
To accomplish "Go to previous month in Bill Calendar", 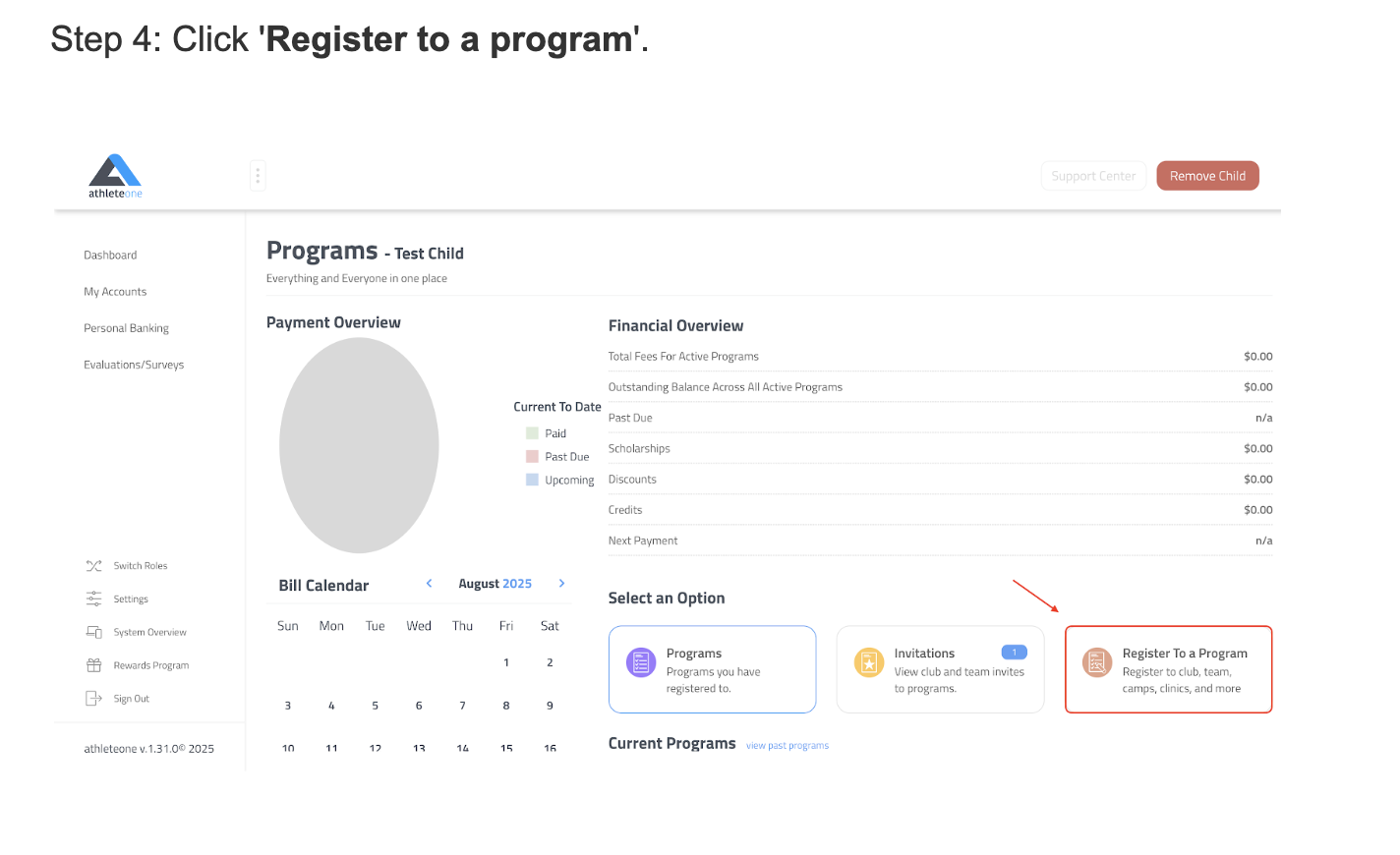I will coord(430,584).
